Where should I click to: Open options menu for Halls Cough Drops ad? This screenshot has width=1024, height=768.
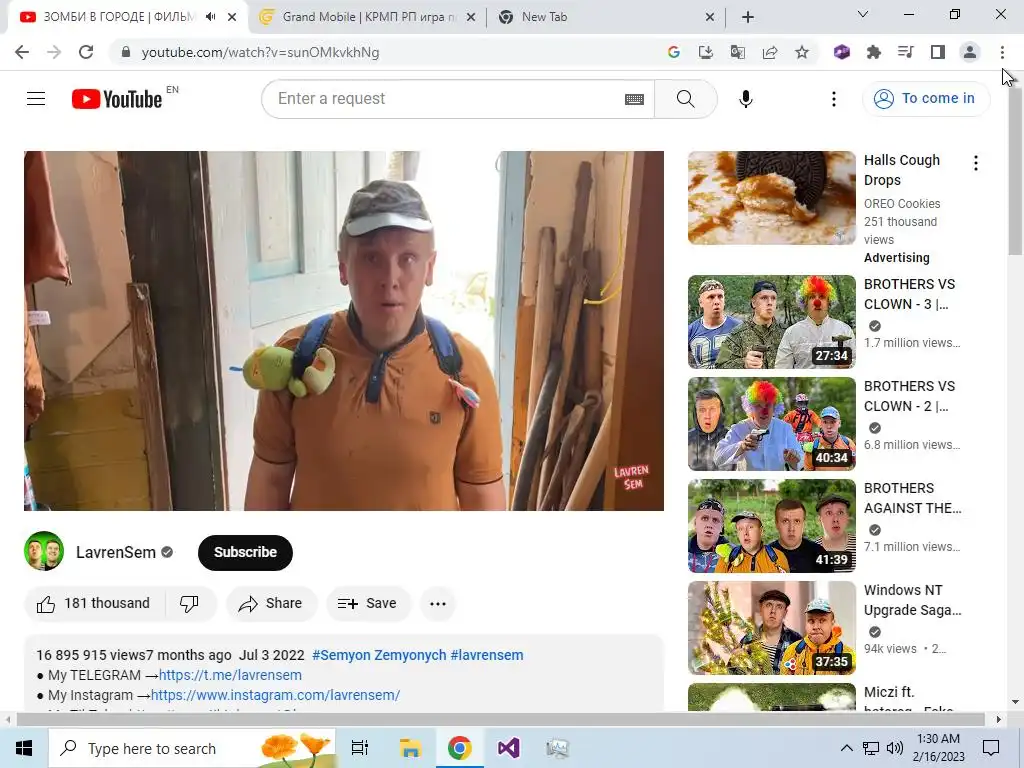(976, 163)
